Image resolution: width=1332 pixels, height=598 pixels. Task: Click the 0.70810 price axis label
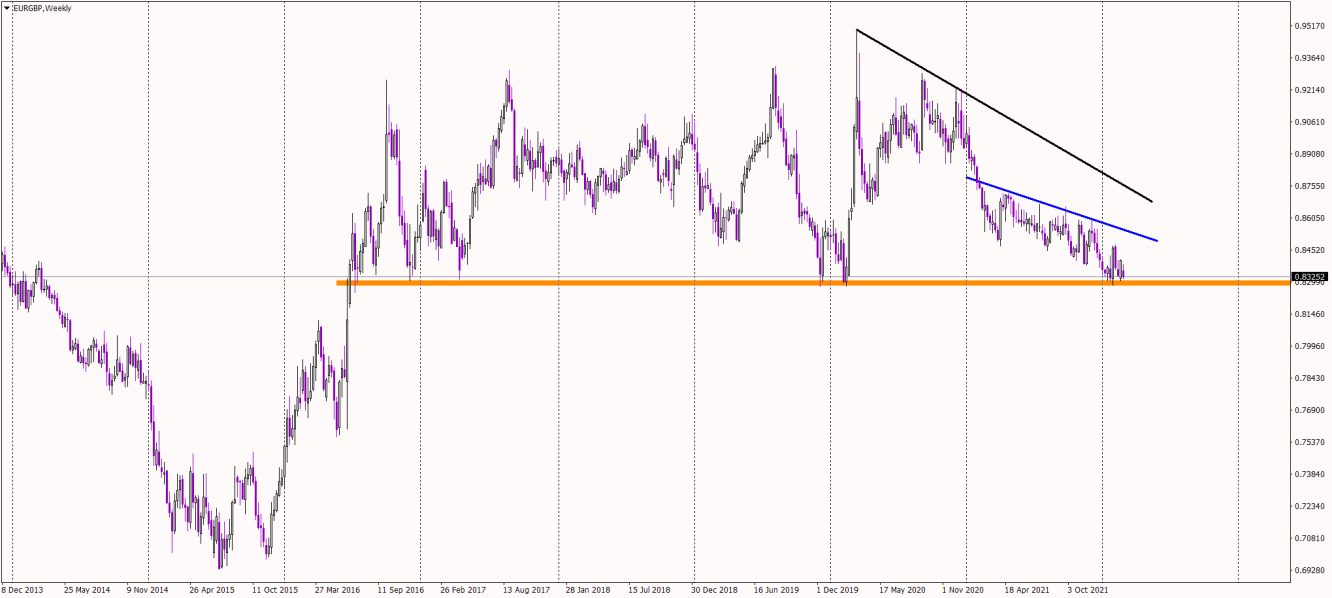[1309, 538]
